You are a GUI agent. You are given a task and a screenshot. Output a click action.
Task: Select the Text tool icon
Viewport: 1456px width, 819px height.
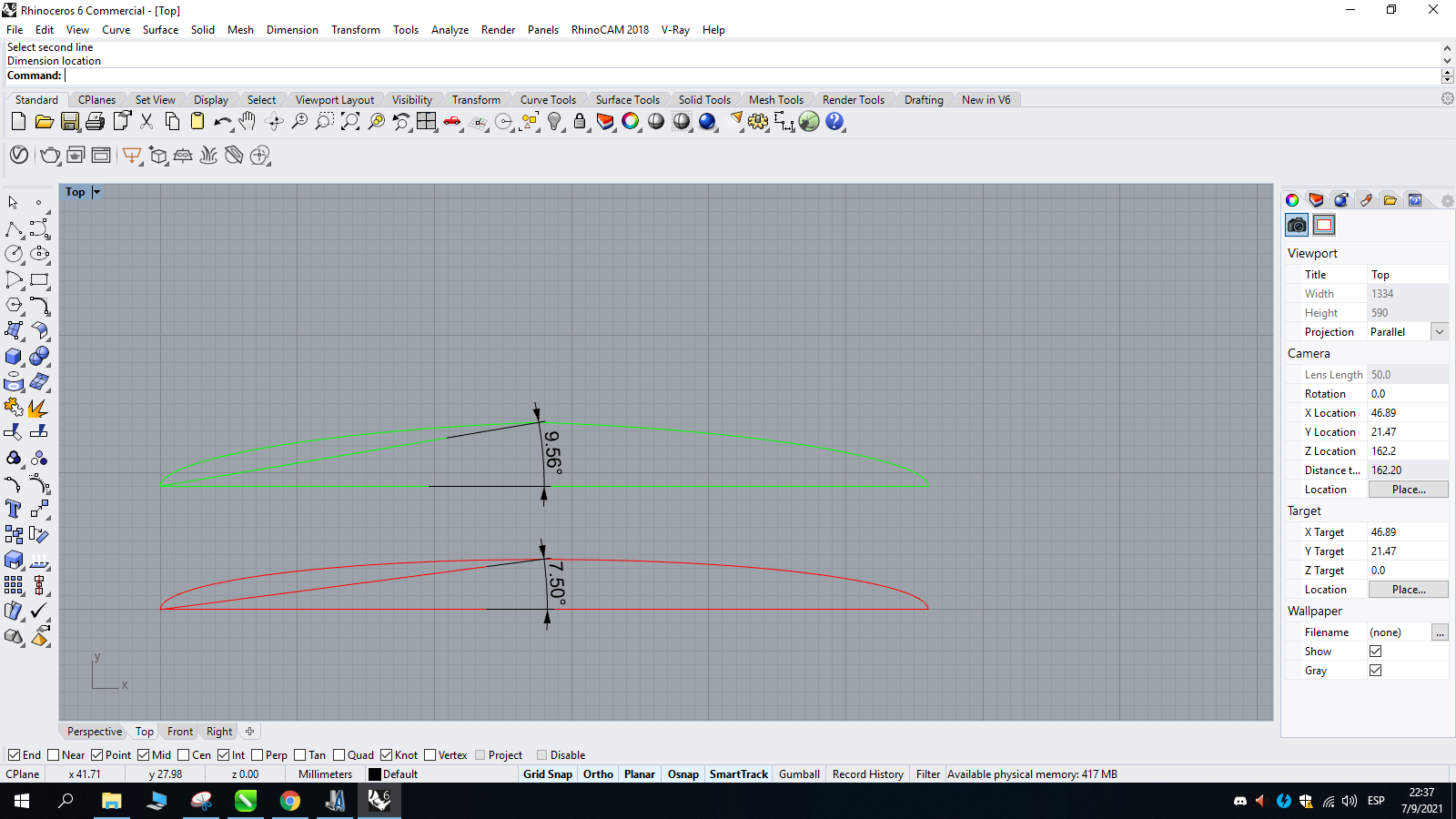(x=14, y=509)
